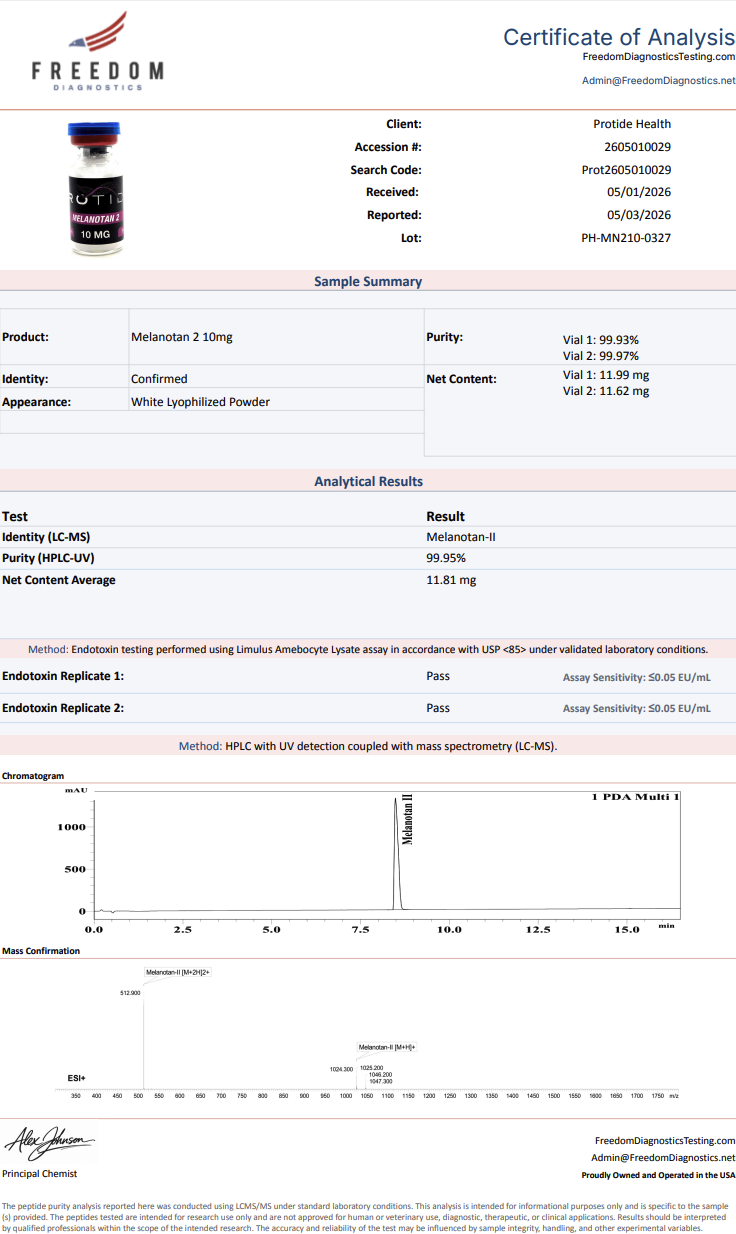Click the Melanotan-II identity result
The image size is (736, 1234).
(461, 537)
